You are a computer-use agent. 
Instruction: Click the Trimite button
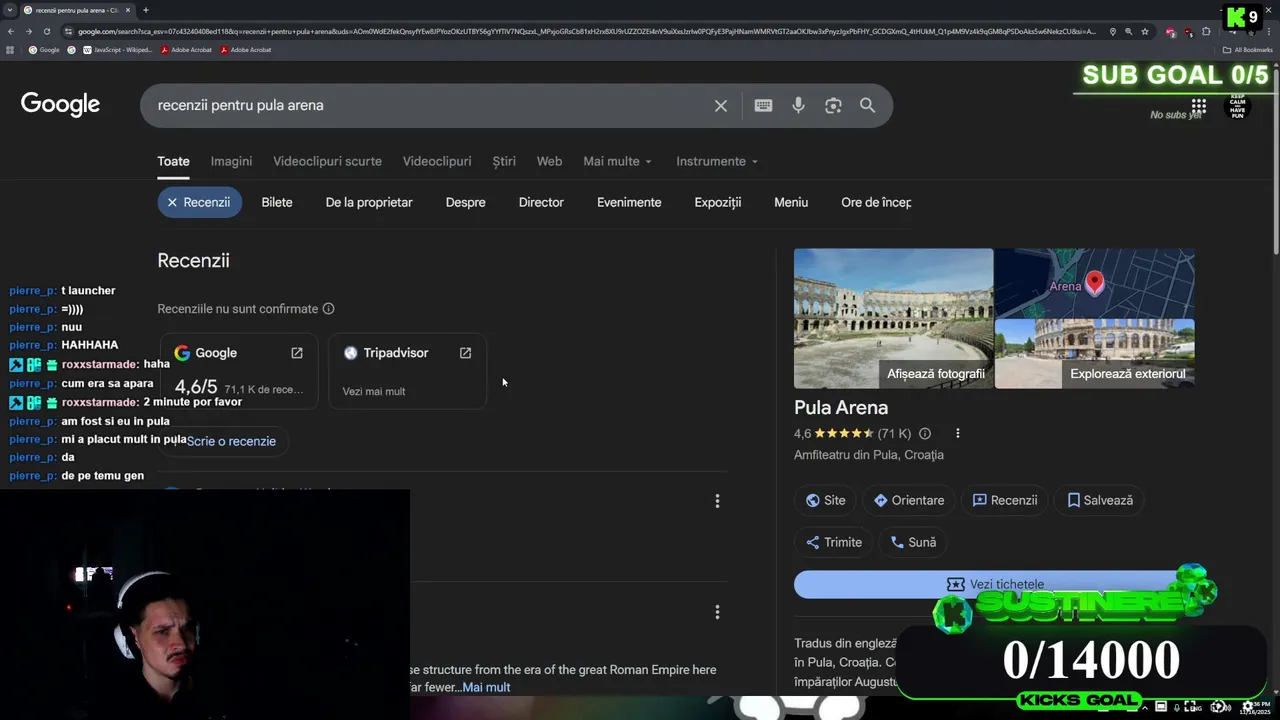tap(834, 542)
